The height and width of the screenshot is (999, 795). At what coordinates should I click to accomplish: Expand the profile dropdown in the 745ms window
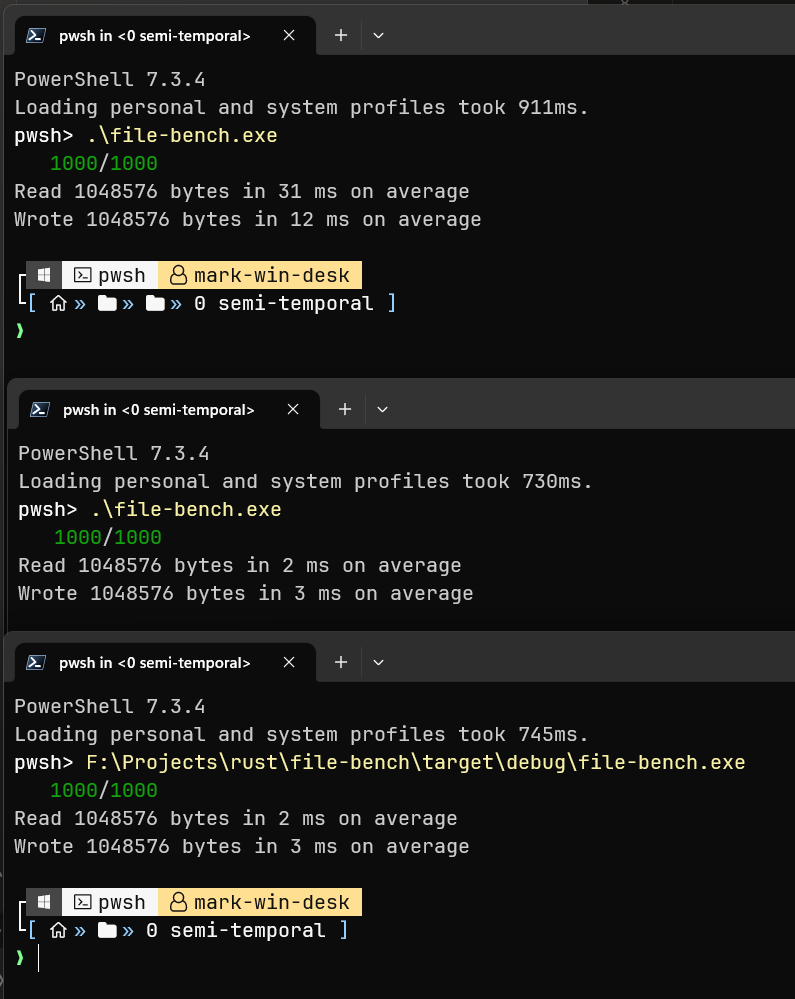tap(378, 663)
